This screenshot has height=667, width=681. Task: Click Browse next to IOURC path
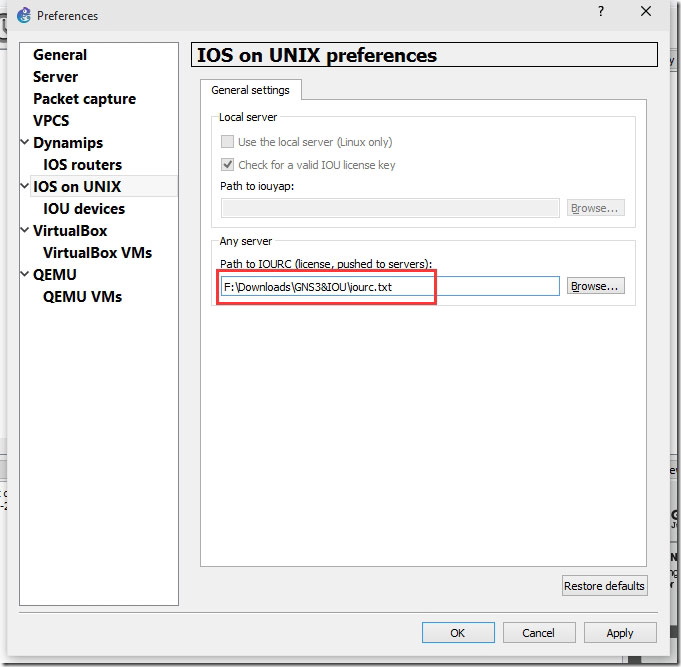[x=595, y=286]
